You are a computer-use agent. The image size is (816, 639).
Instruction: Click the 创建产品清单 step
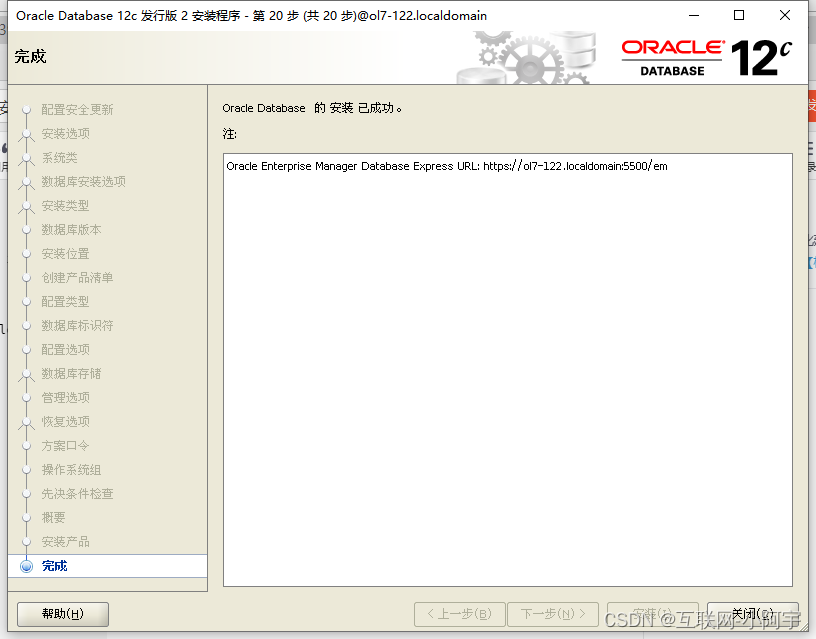point(77,277)
